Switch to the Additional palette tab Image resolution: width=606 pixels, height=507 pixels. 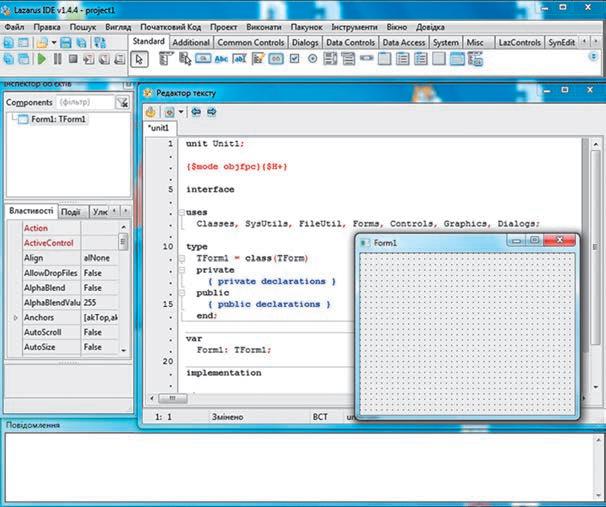click(x=191, y=43)
